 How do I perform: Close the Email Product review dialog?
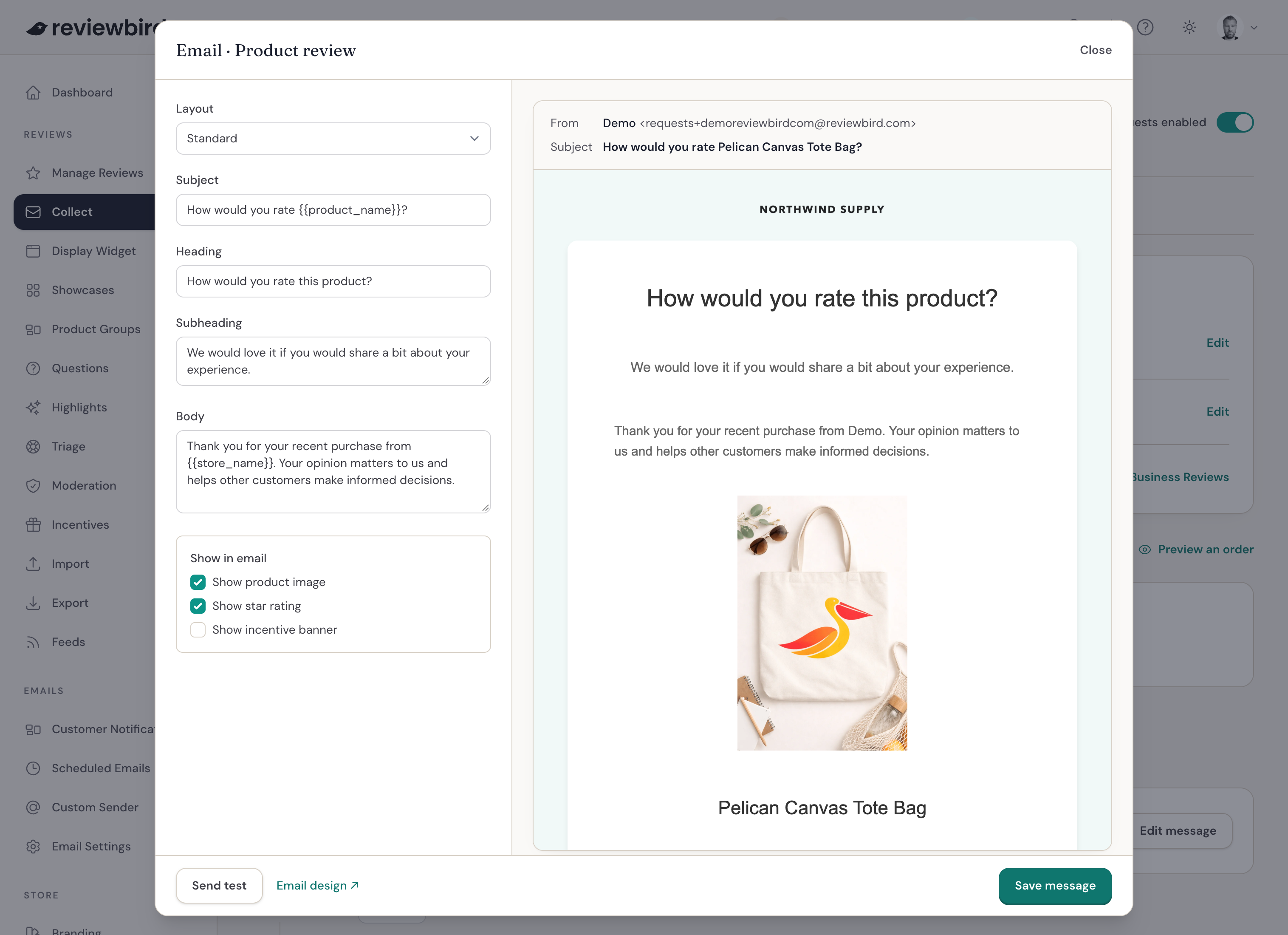[x=1096, y=50]
